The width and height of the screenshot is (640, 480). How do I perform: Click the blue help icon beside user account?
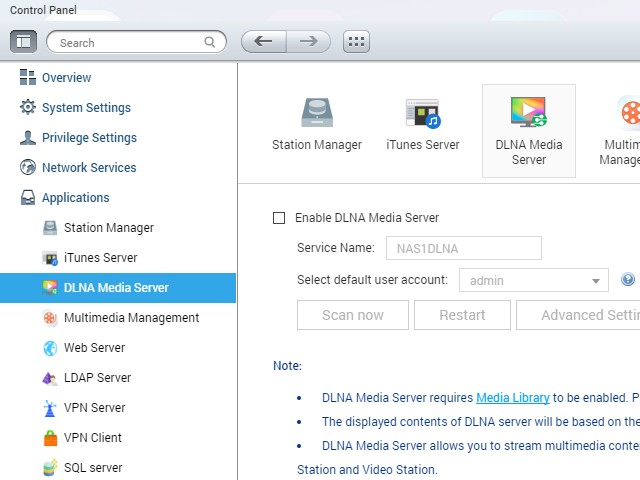(x=628, y=280)
